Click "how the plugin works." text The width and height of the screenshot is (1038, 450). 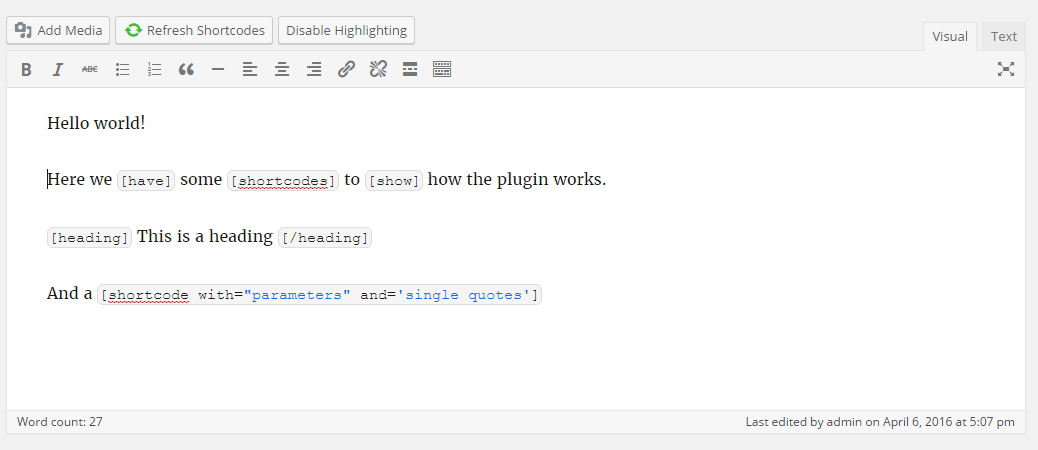[x=517, y=180]
